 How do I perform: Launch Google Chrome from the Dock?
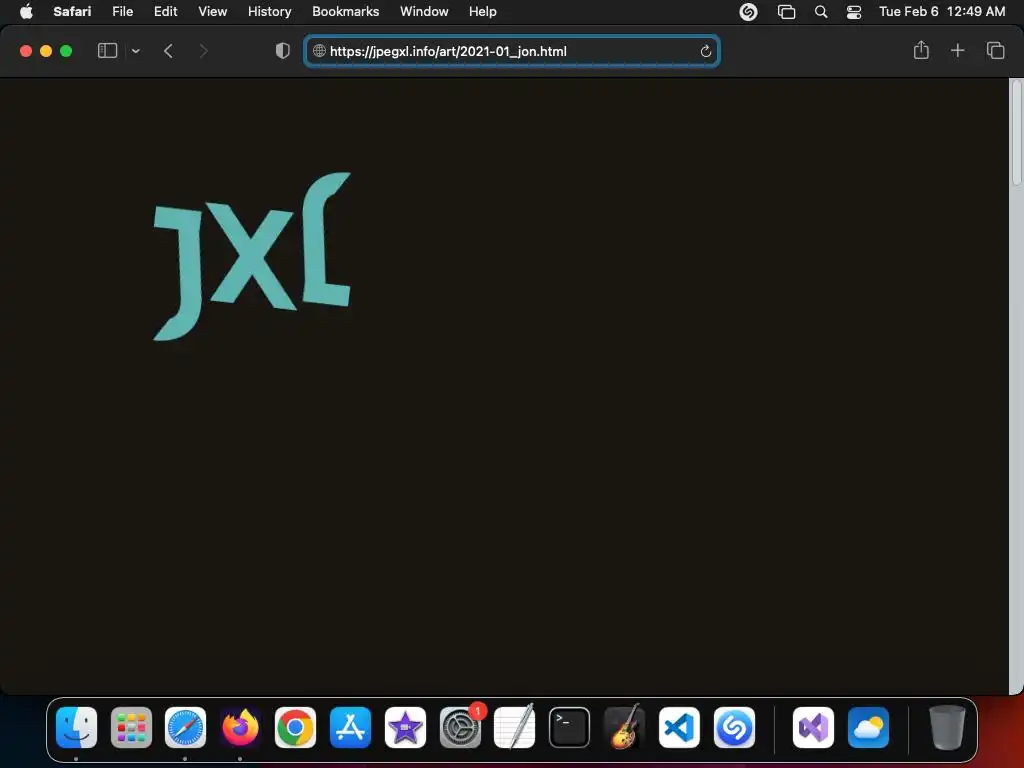[x=295, y=727]
